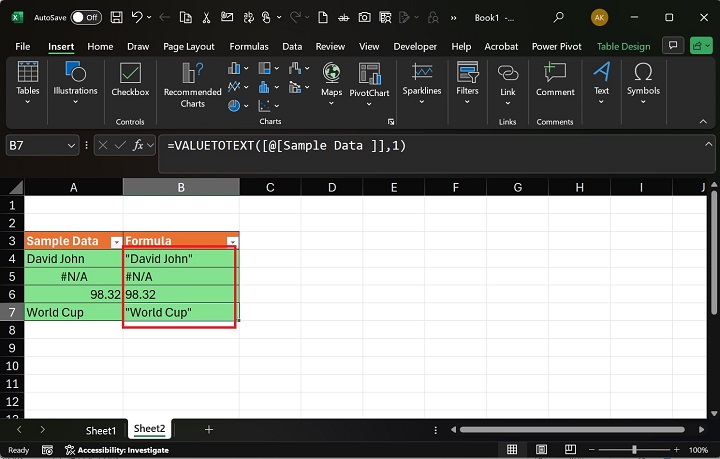Open the Recommended Charts dialog
This screenshot has width=720, height=459.
point(192,84)
